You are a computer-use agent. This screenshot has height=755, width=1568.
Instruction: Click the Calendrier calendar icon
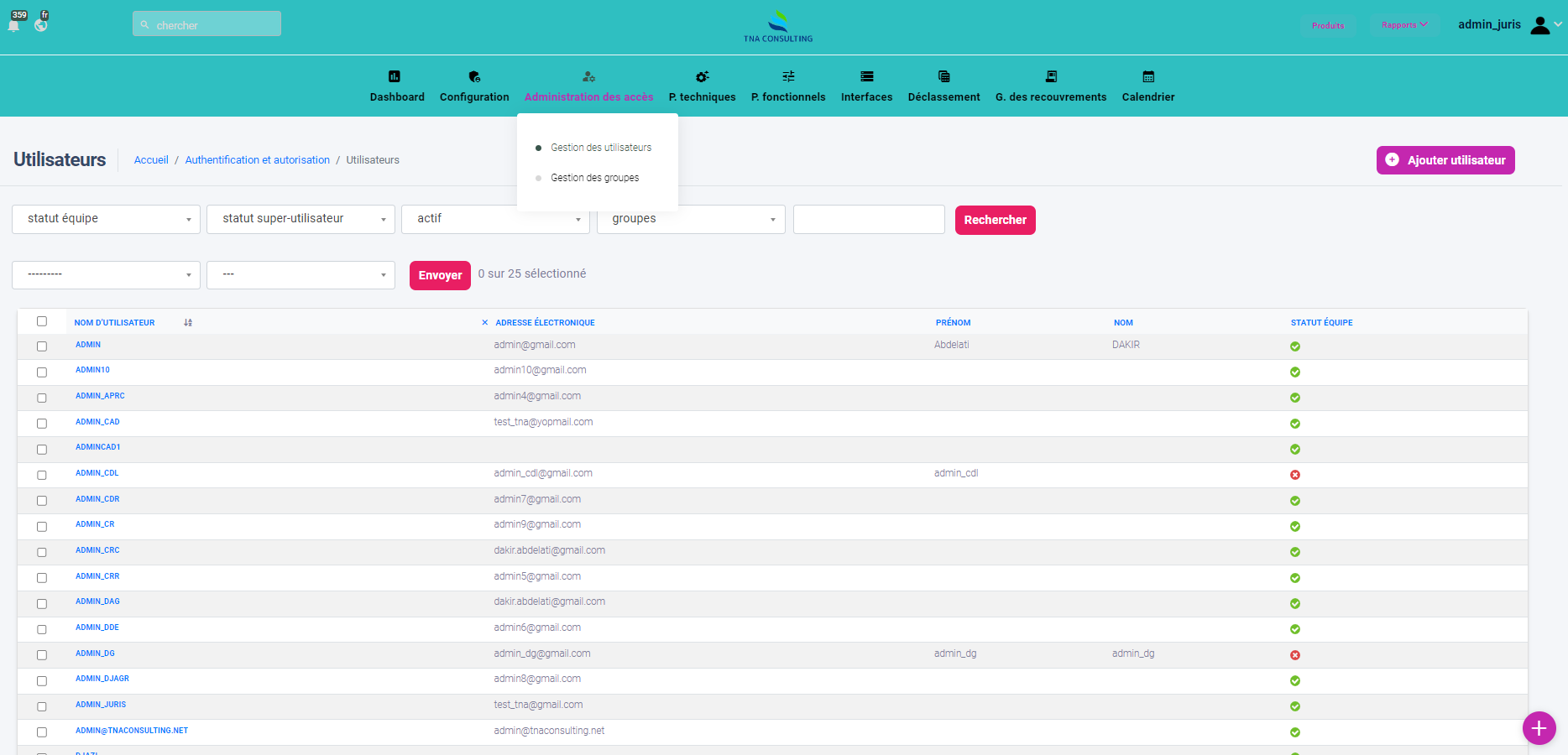click(1148, 76)
